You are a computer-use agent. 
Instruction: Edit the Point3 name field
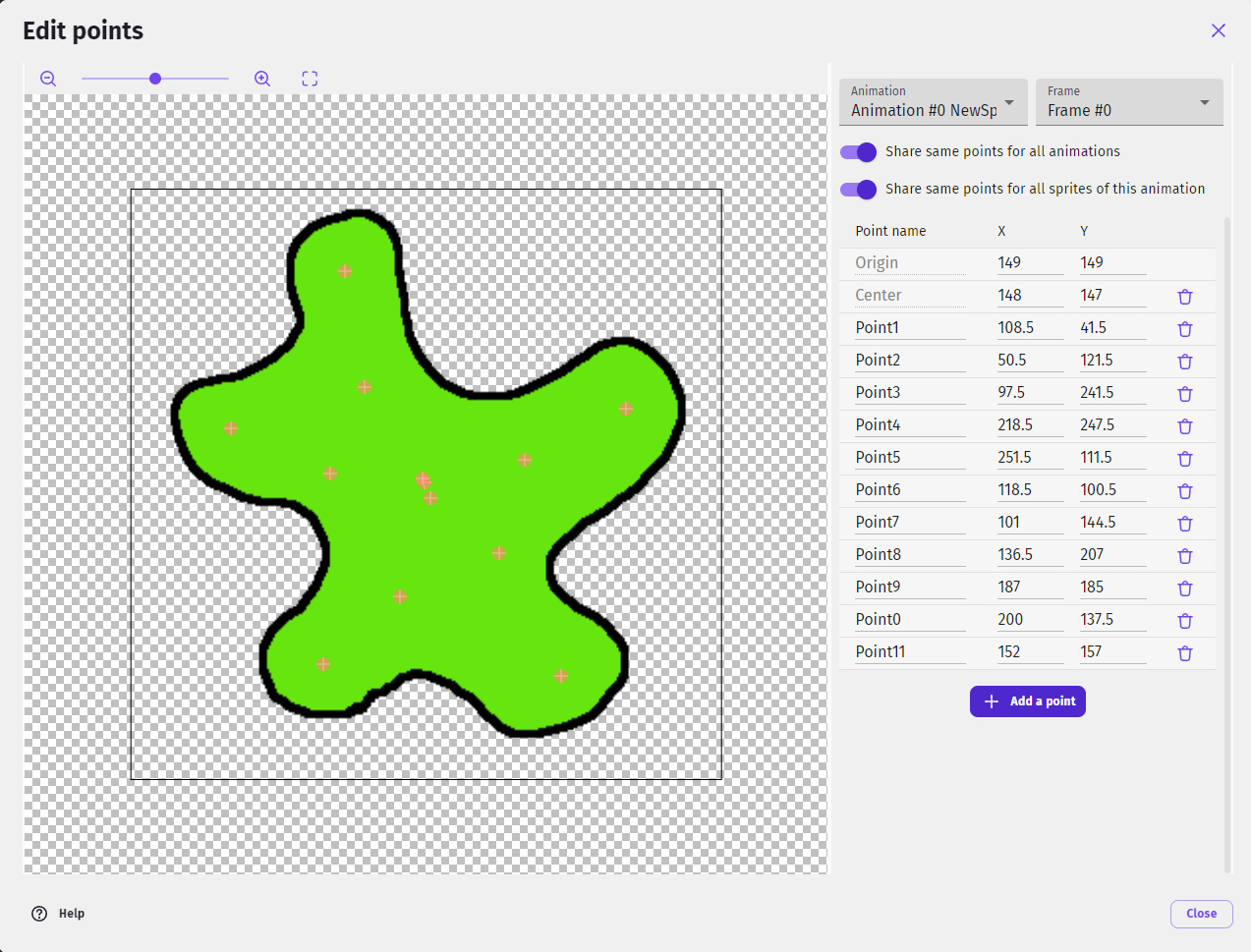909,392
